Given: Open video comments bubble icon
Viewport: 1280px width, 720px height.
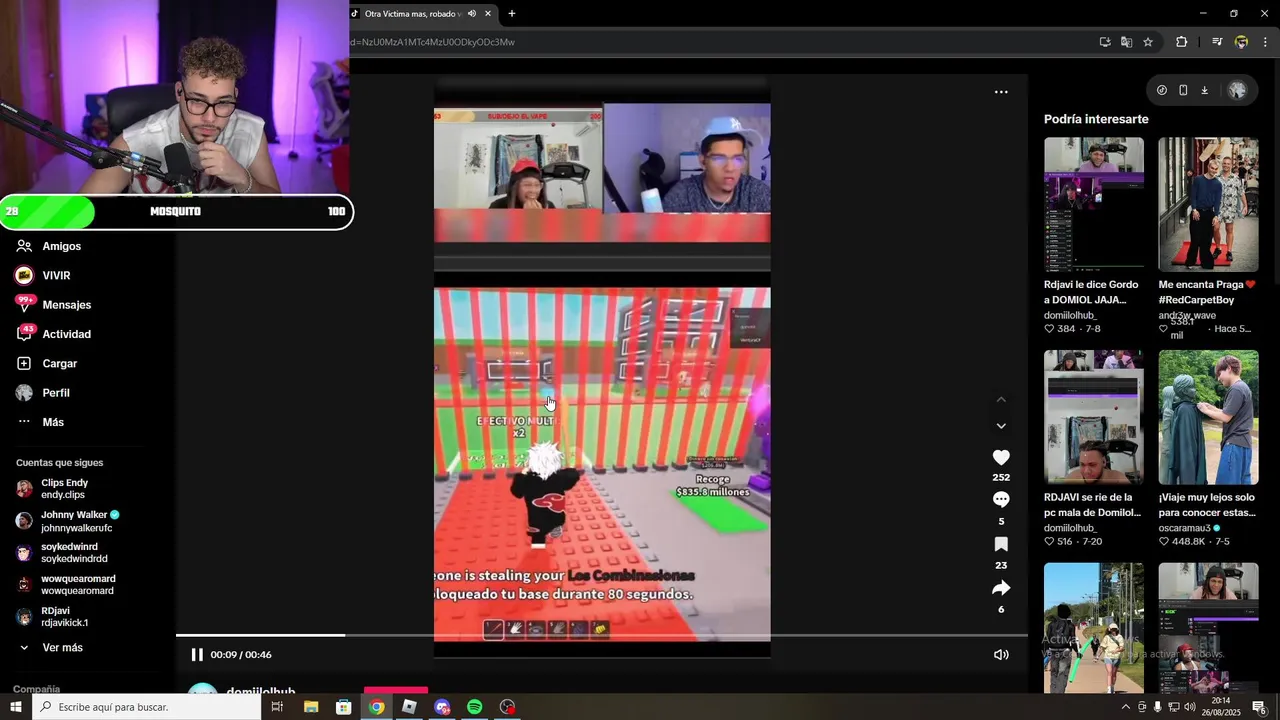Looking at the screenshot, I should [x=1001, y=499].
